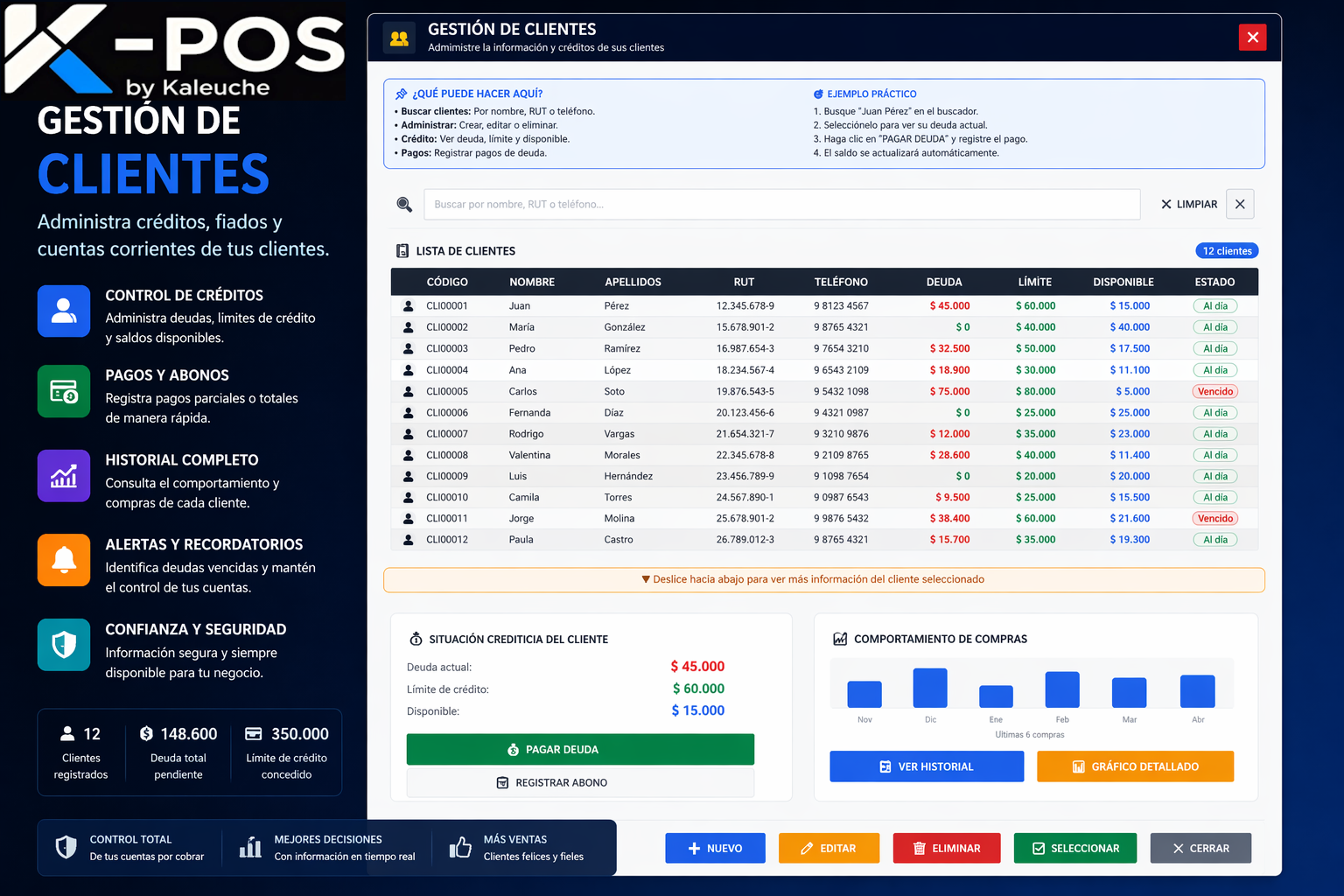Click the Vencido badge for Carlos Soto
The height and width of the screenshot is (896, 1344).
pos(1215,391)
